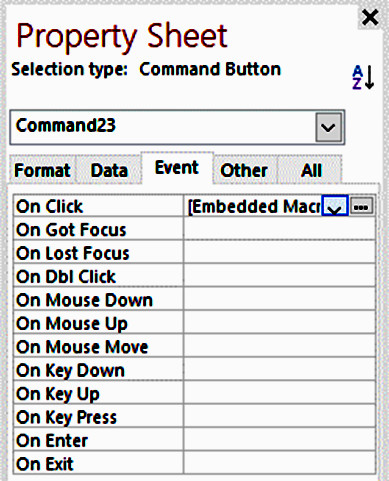
Task: Click the On Exit event value field
Action: coord(280,464)
